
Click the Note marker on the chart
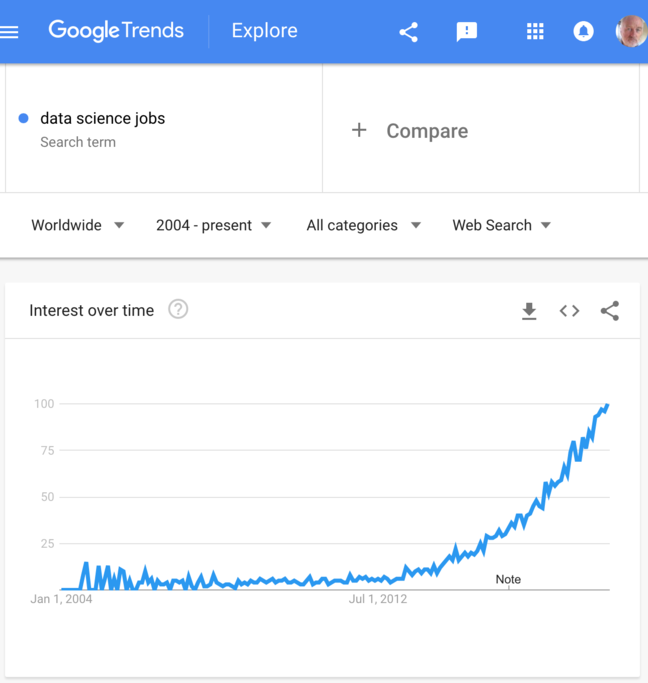tap(508, 579)
